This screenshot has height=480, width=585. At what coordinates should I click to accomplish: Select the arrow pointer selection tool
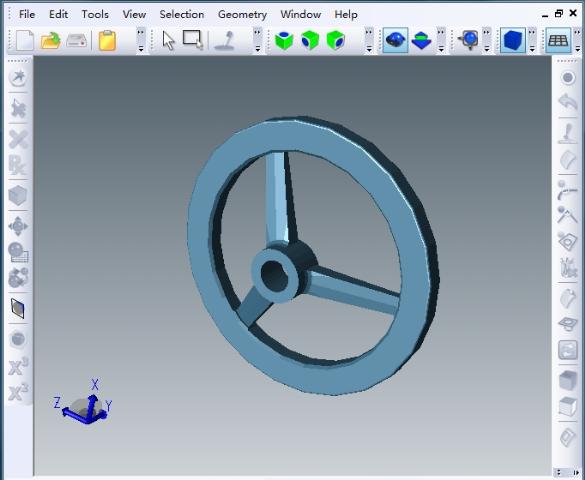pyautogui.click(x=169, y=40)
